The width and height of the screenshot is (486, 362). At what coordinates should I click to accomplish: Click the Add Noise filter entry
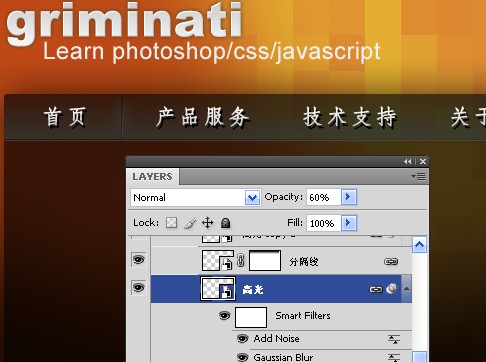coord(276,339)
